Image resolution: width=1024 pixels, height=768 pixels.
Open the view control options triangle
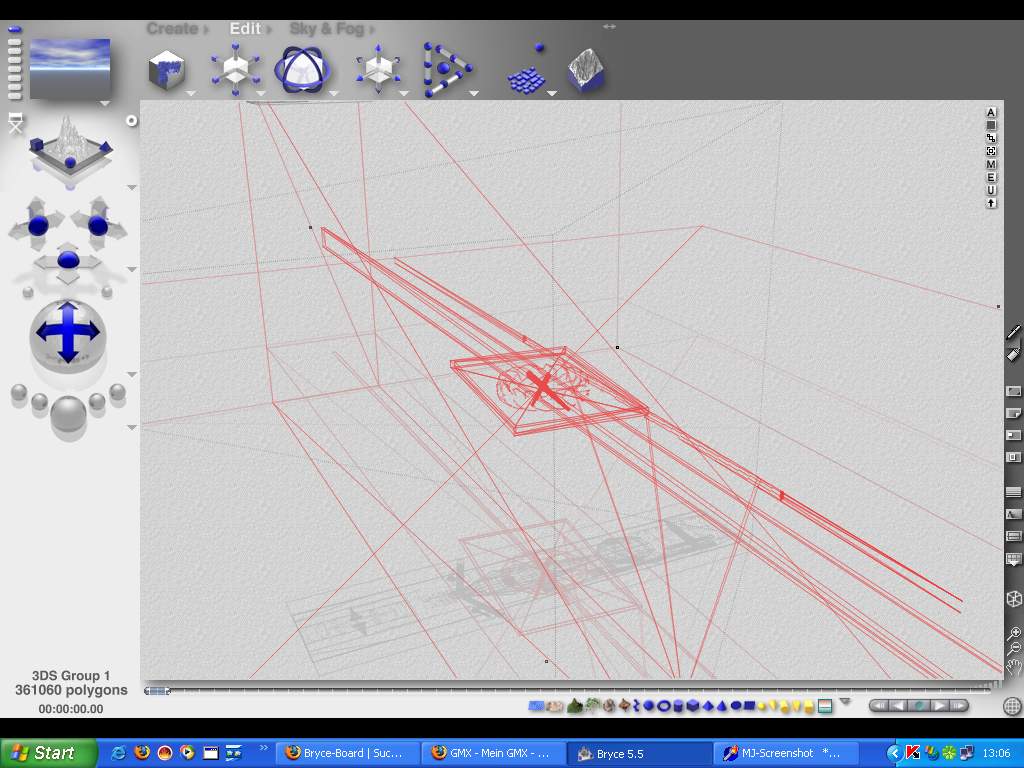pos(132,187)
